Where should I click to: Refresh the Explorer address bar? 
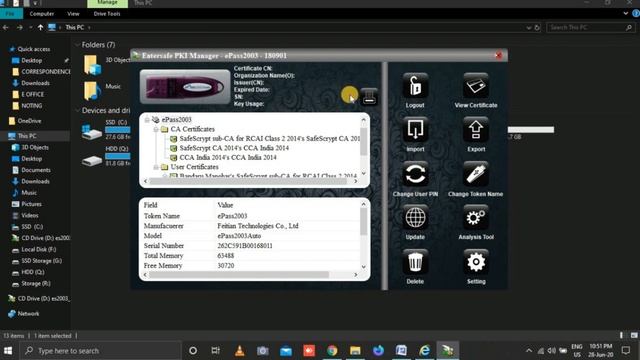coord(537,27)
